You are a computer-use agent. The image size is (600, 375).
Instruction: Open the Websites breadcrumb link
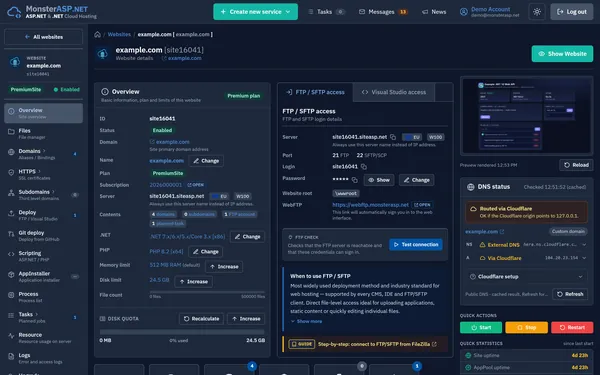coord(119,34)
